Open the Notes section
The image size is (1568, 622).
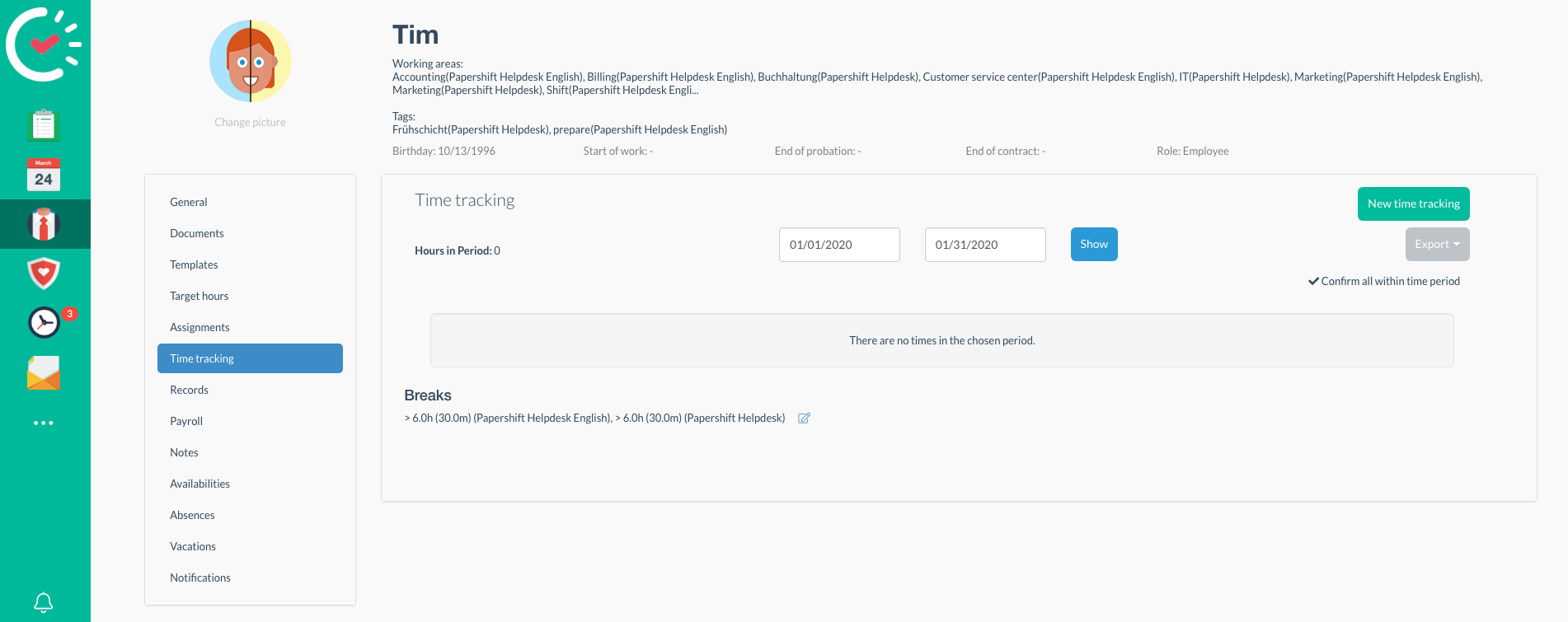[250, 452]
